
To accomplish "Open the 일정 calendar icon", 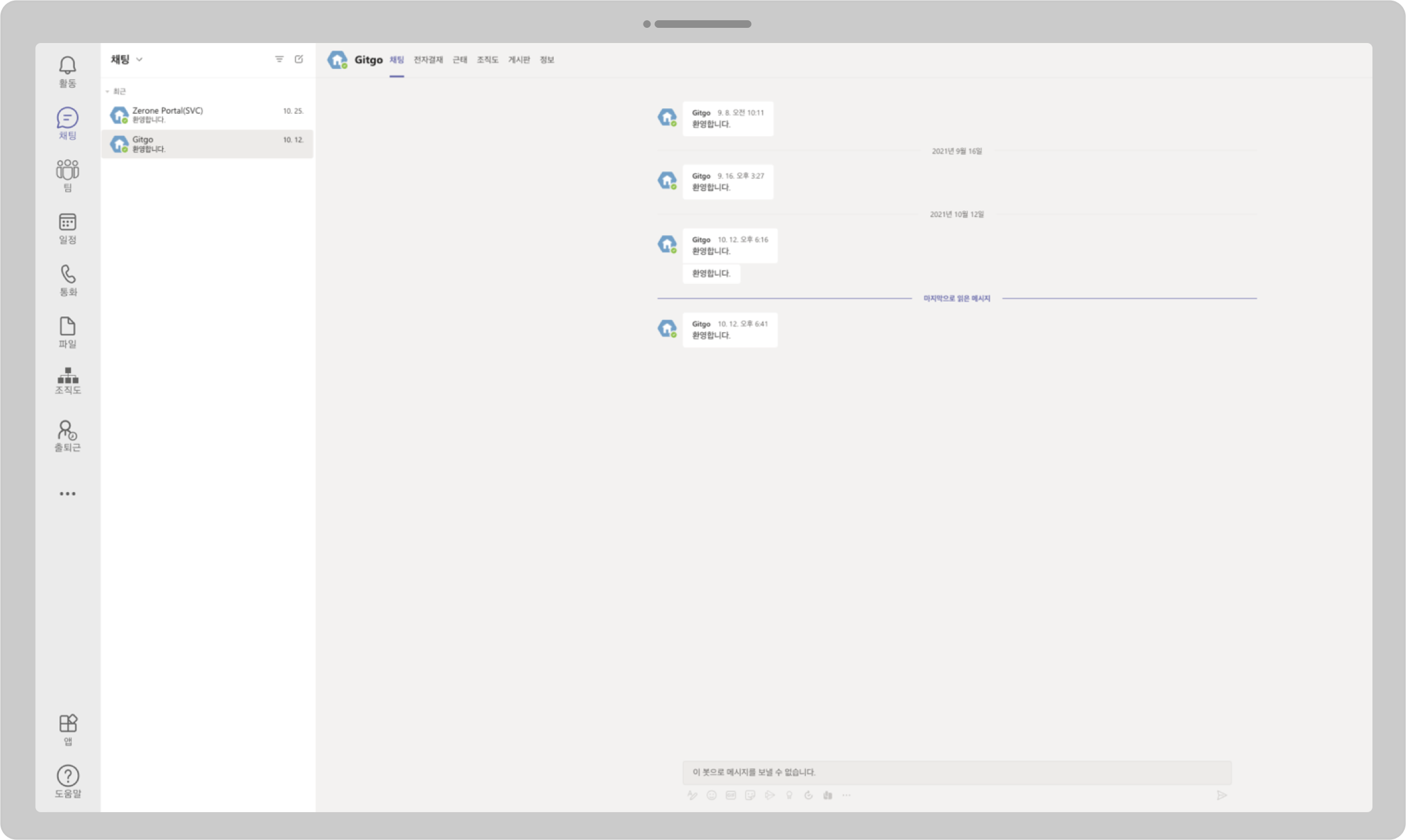I will point(68,228).
